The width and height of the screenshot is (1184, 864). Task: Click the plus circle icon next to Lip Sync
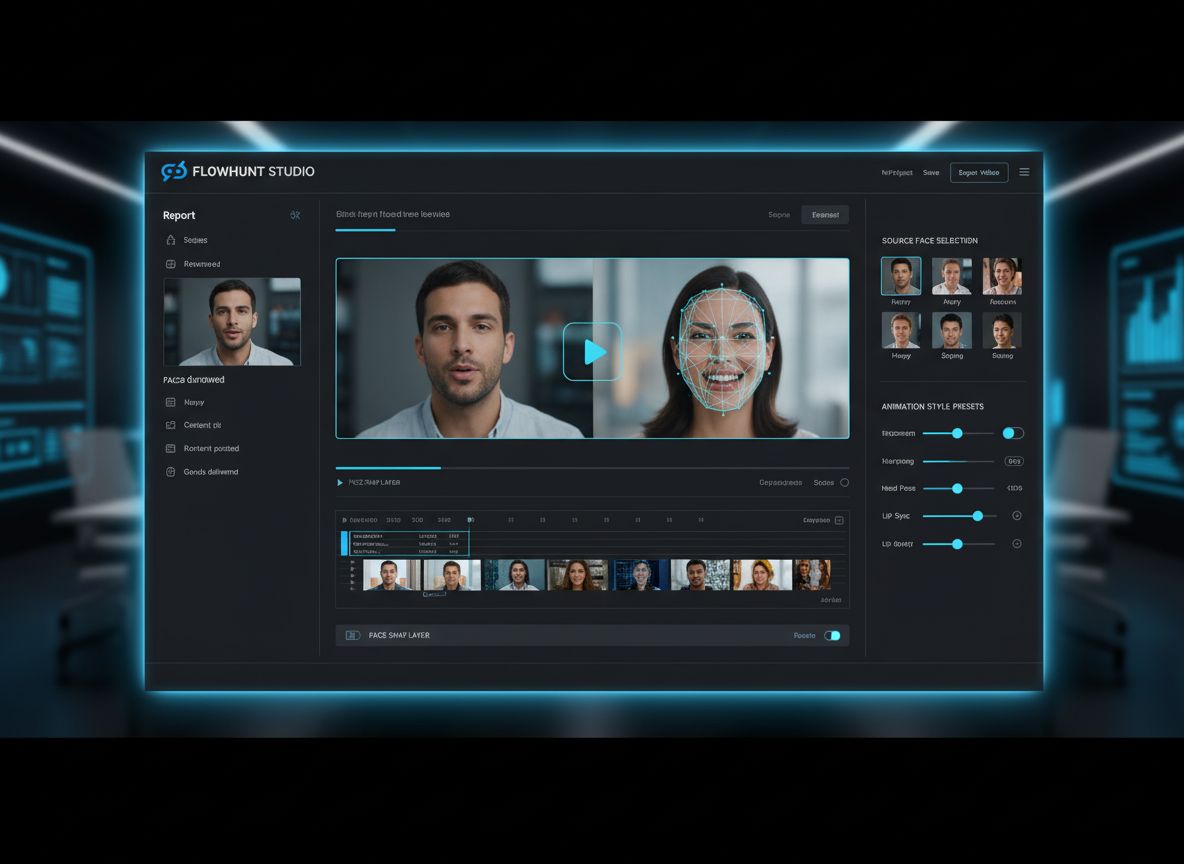(x=1017, y=516)
